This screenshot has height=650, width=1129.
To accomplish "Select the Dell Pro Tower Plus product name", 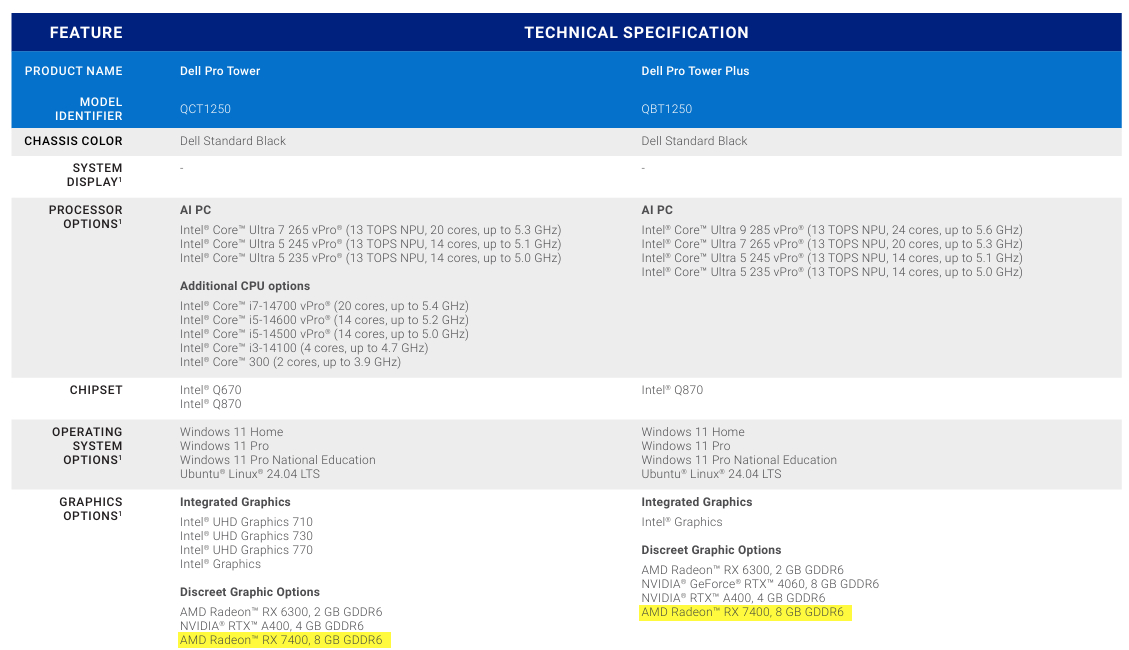I will 695,71.
